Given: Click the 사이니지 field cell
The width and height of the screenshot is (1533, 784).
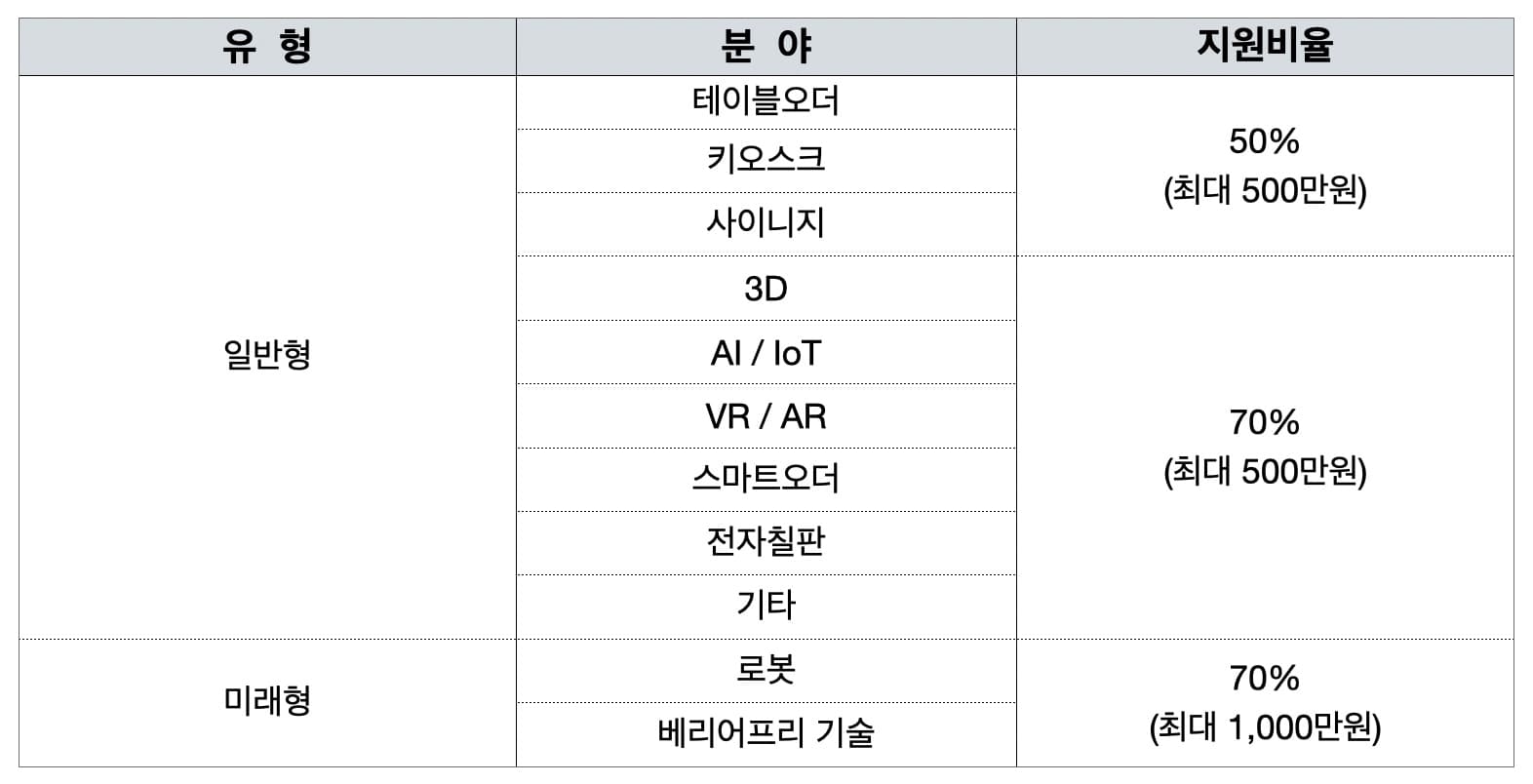Looking at the screenshot, I should click(x=766, y=223).
